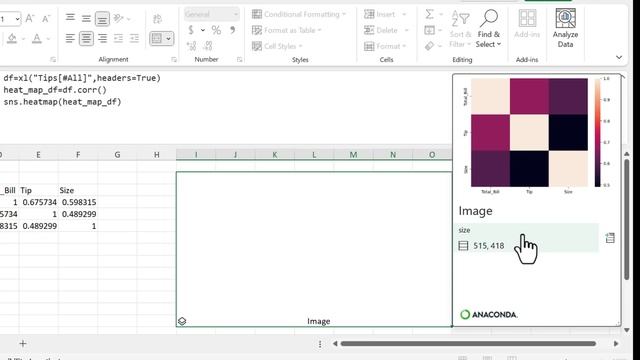The width and height of the screenshot is (640, 360).
Task: Apply Accounting dollar number format
Action: pos(191,30)
